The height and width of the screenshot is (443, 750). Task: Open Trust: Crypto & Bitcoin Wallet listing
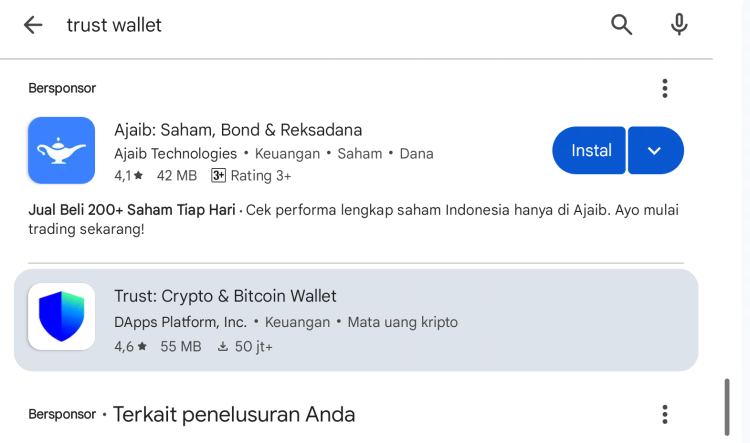356,320
